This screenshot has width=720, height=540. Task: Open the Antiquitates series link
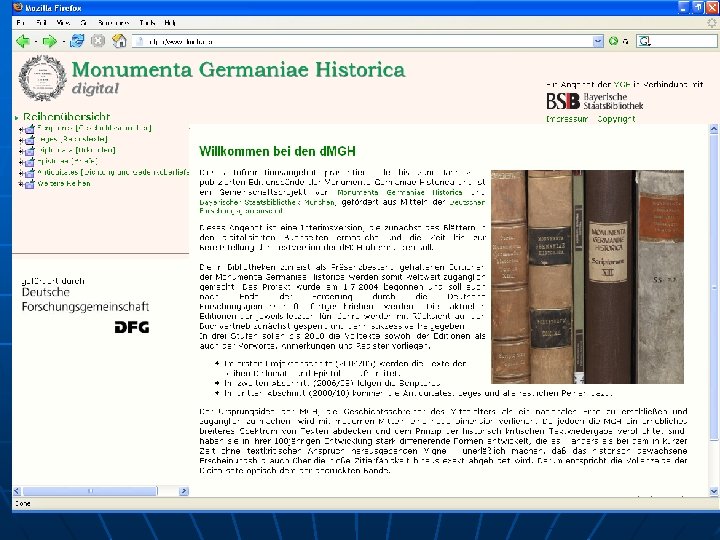[x=113, y=172]
